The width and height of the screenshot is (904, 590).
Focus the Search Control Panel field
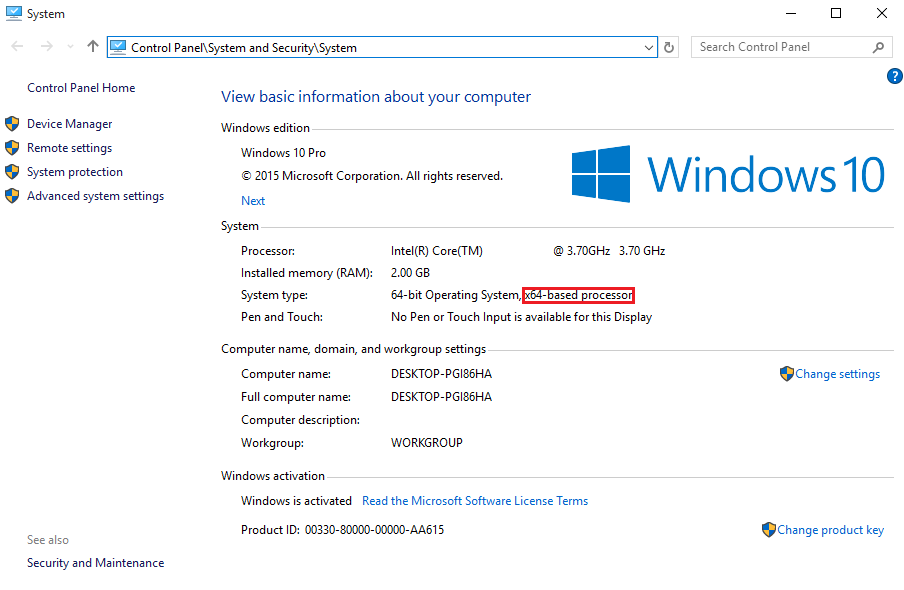tap(791, 47)
